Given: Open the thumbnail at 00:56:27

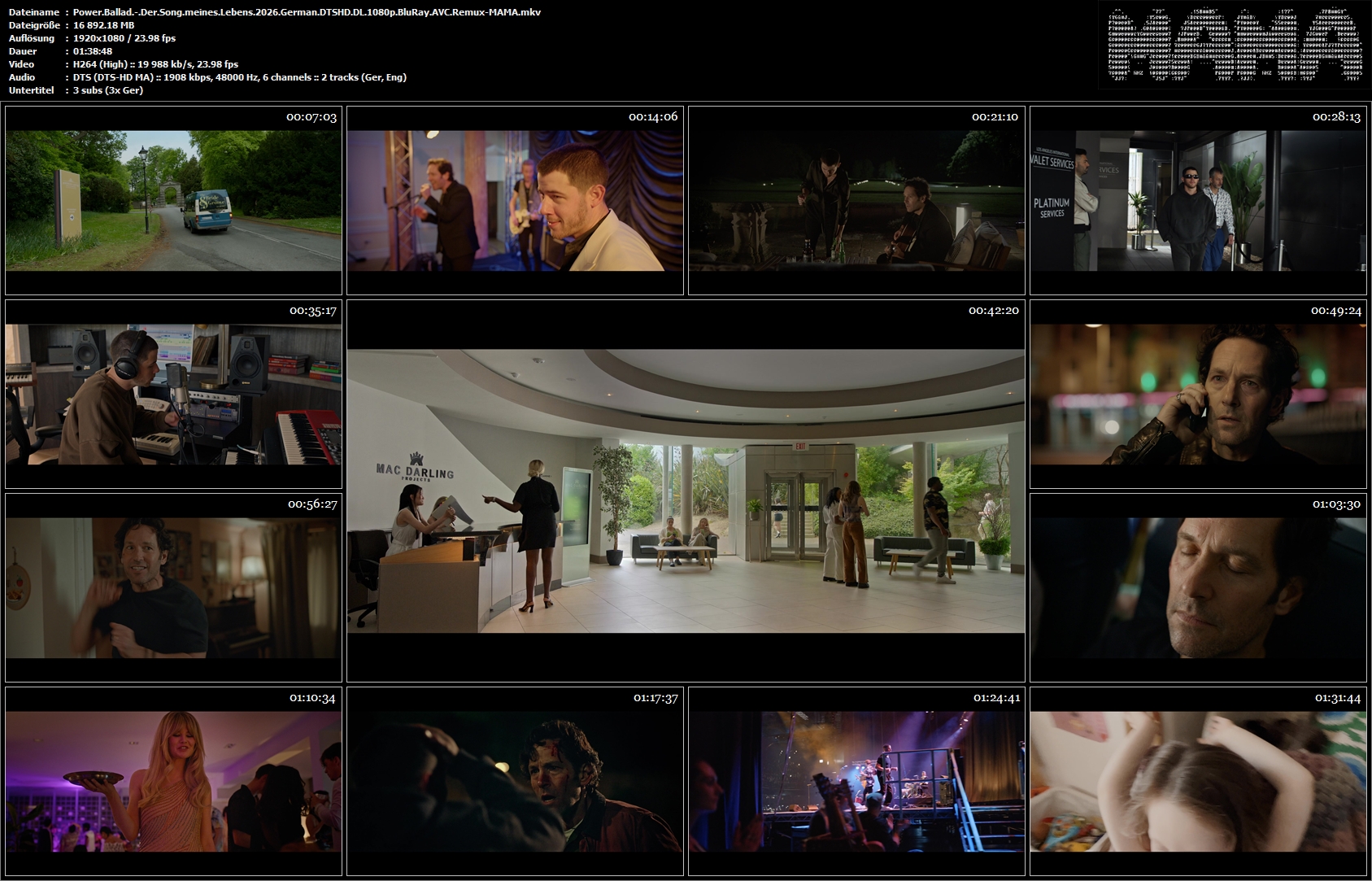Looking at the screenshot, I should tap(173, 587).
